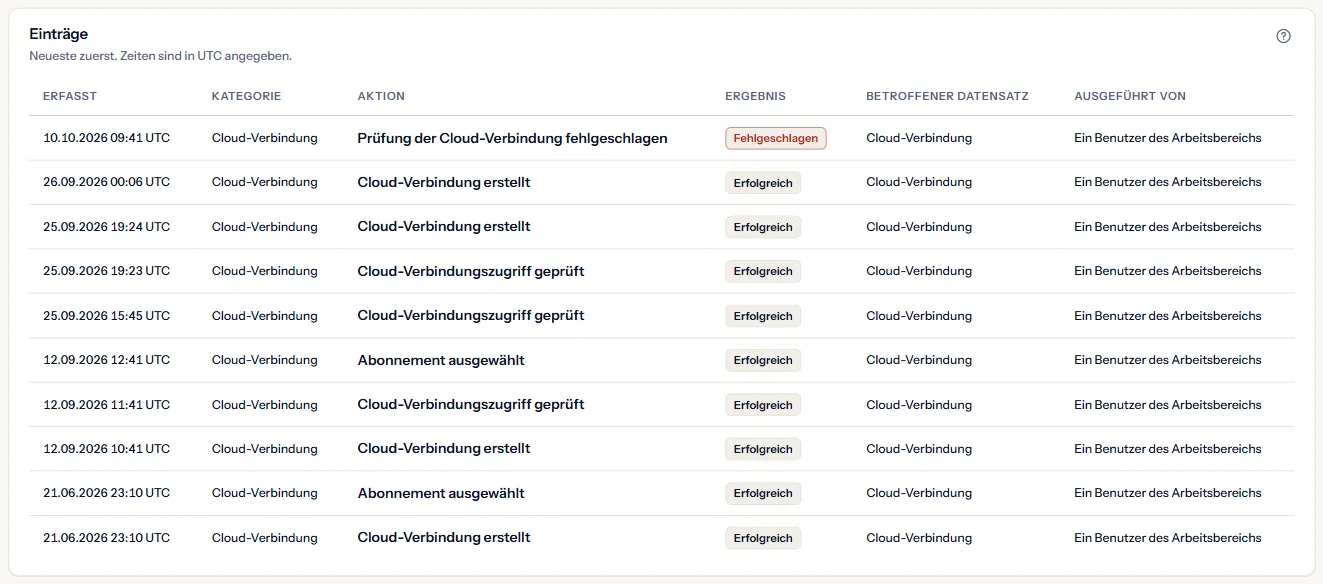Click the ERFASST column header
1323x584 pixels.
[70, 96]
